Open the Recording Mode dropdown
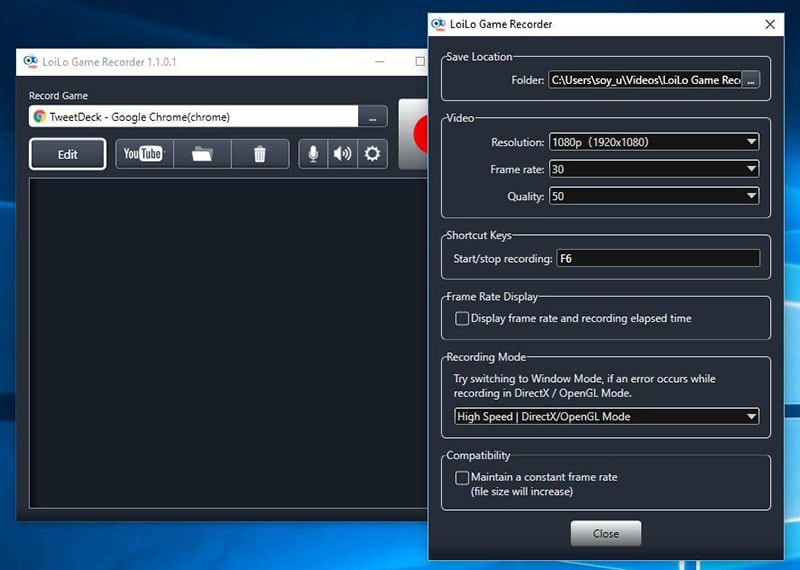This screenshot has height=570, width=800. tap(606, 416)
